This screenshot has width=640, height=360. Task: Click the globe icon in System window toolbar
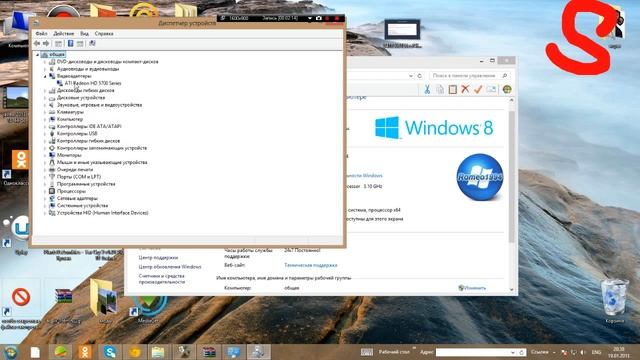pyautogui.click(x=507, y=89)
